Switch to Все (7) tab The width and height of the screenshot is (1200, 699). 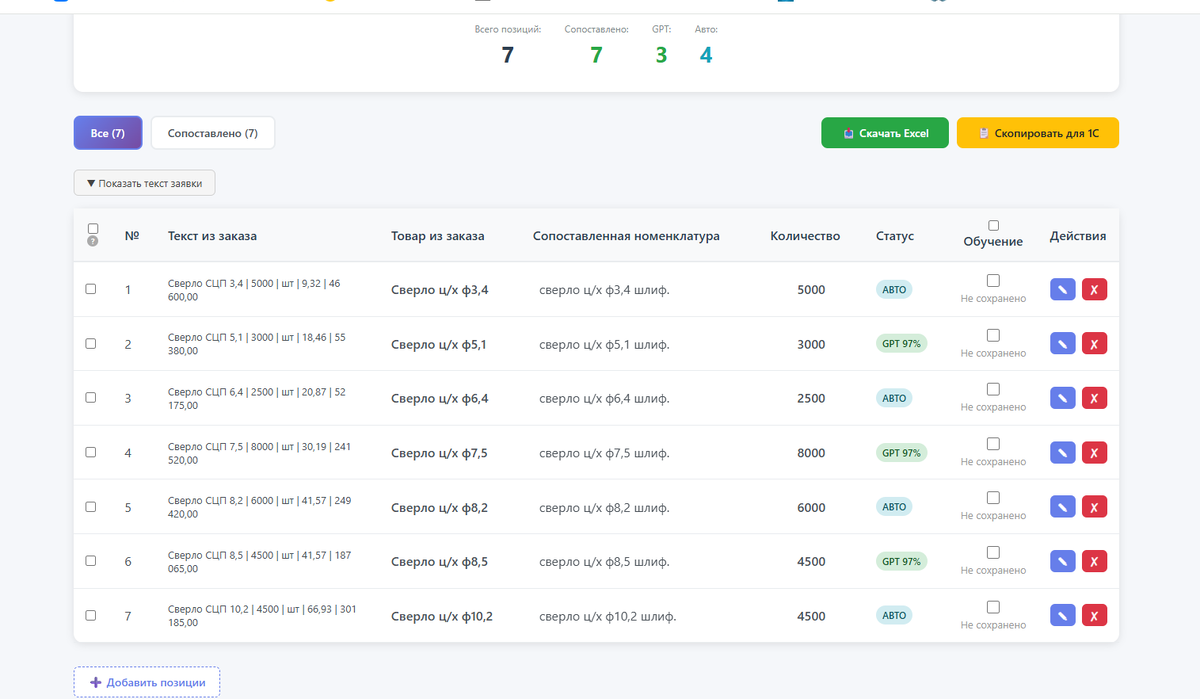pyautogui.click(x=108, y=133)
